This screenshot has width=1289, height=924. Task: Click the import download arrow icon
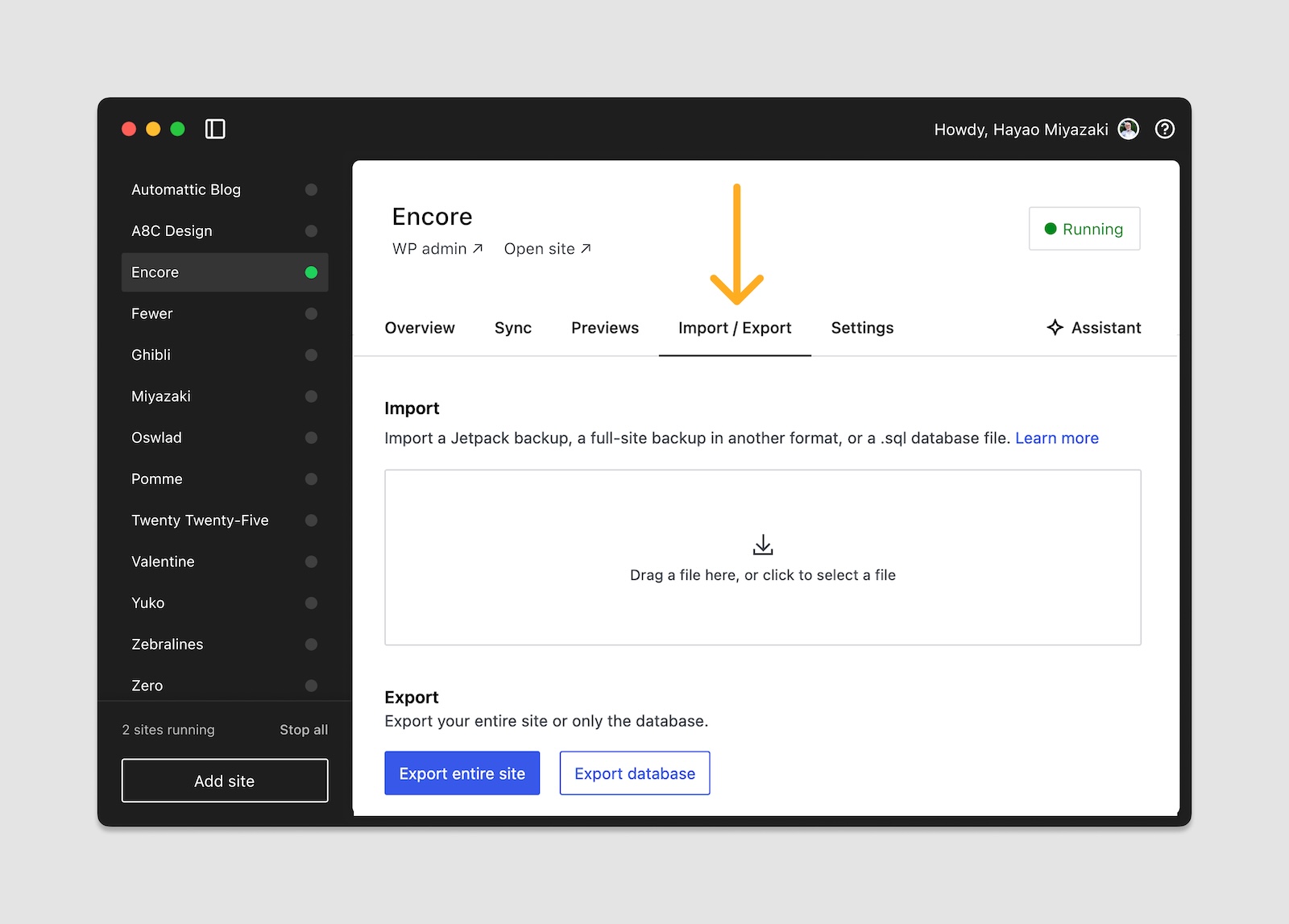tap(763, 545)
